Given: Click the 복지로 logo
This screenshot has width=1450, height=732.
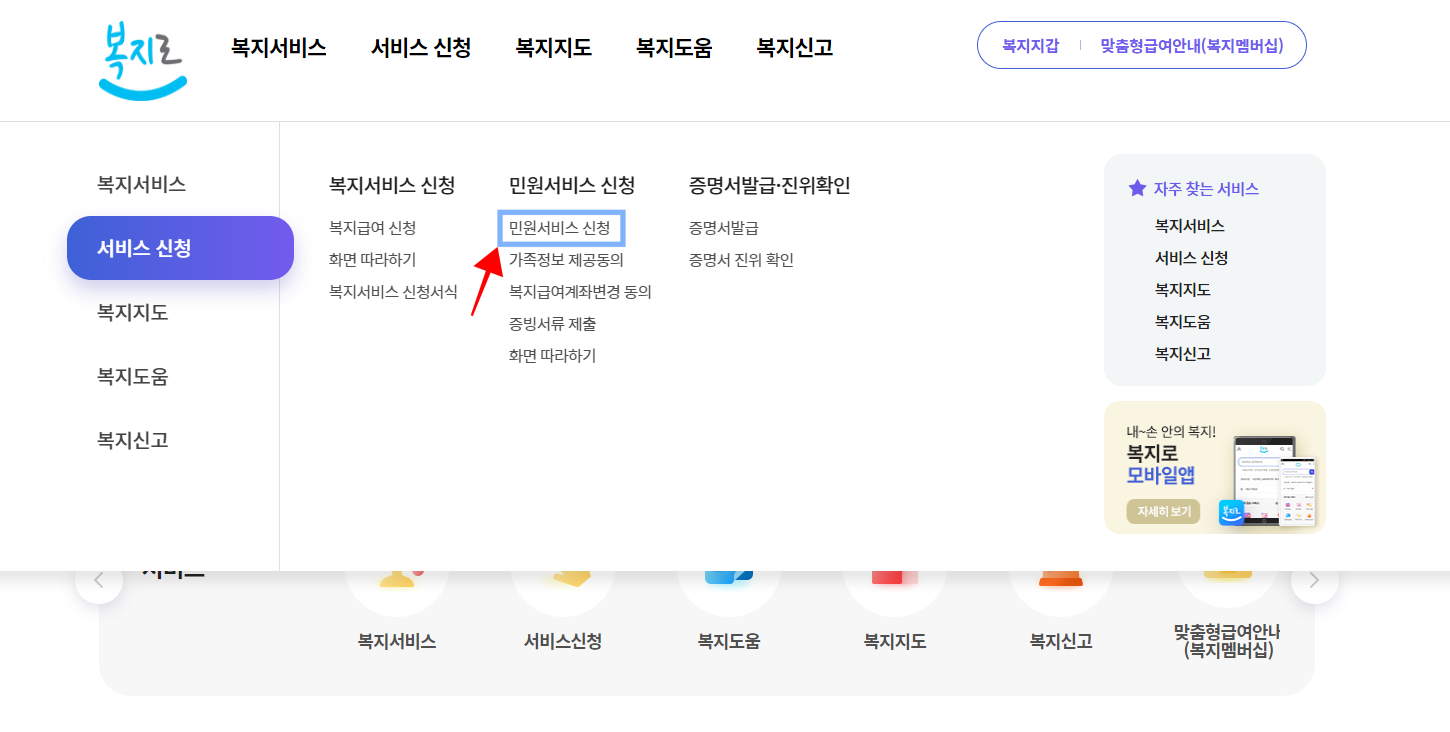Looking at the screenshot, I should 141,58.
